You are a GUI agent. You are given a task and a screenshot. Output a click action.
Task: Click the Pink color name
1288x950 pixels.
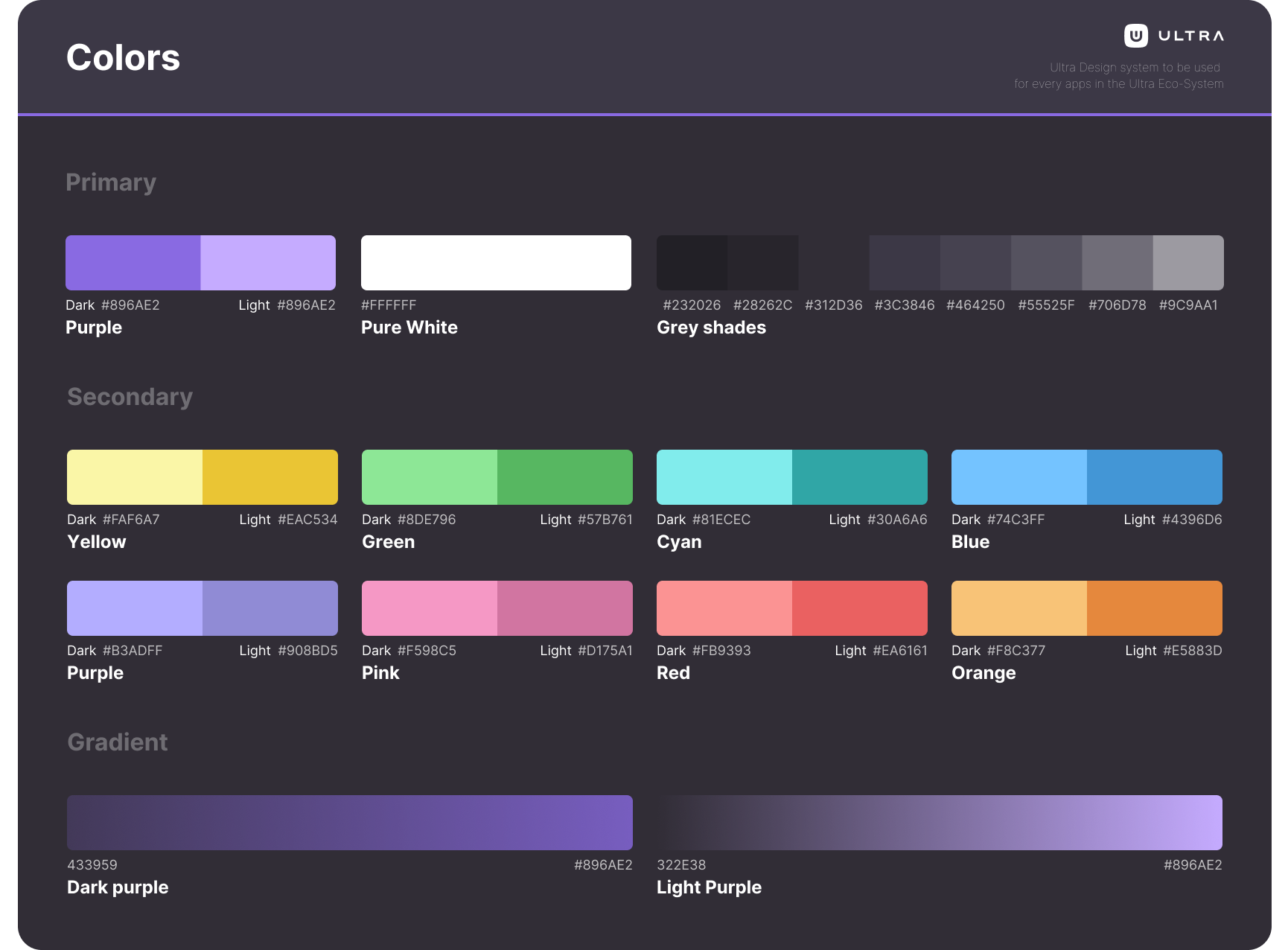[x=380, y=673]
